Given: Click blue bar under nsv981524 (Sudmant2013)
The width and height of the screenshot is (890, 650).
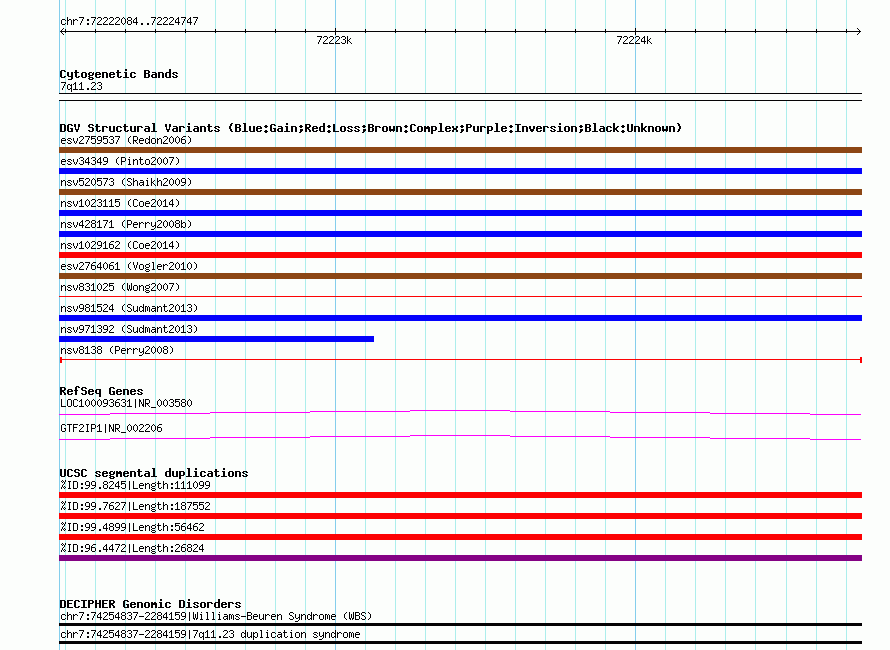Looking at the screenshot, I should (460, 318).
